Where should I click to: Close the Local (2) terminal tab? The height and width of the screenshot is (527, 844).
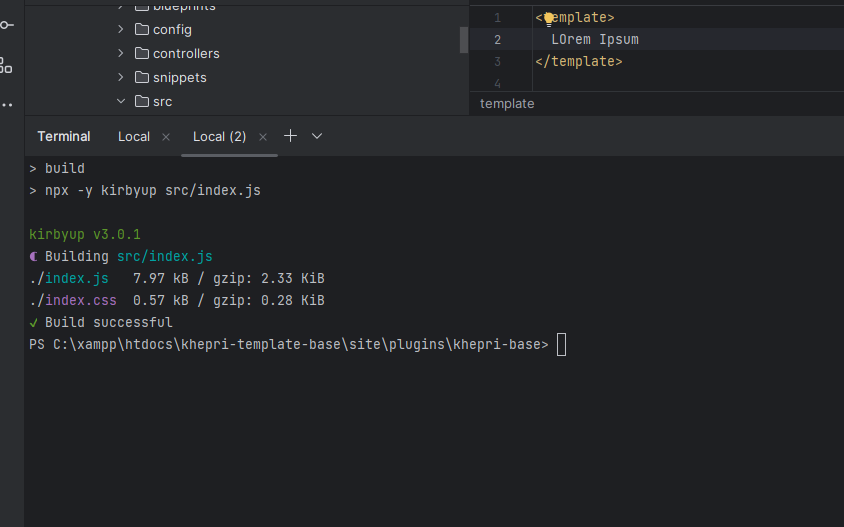(x=263, y=137)
